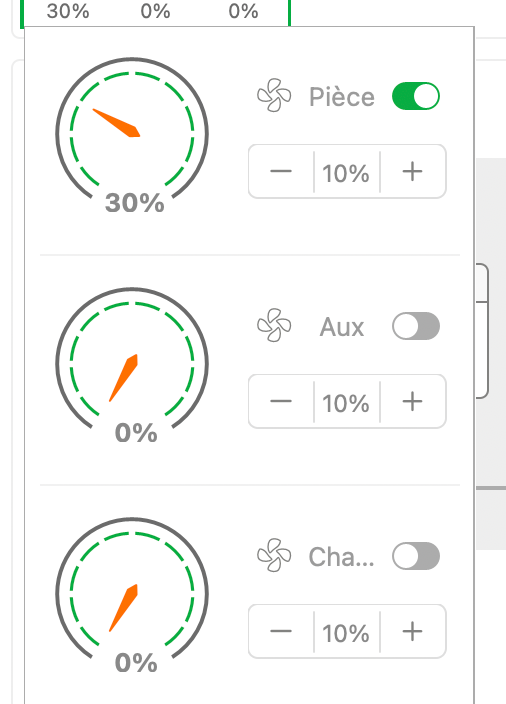
Task: Enable the Cha... fan toggle
Action: (416, 556)
